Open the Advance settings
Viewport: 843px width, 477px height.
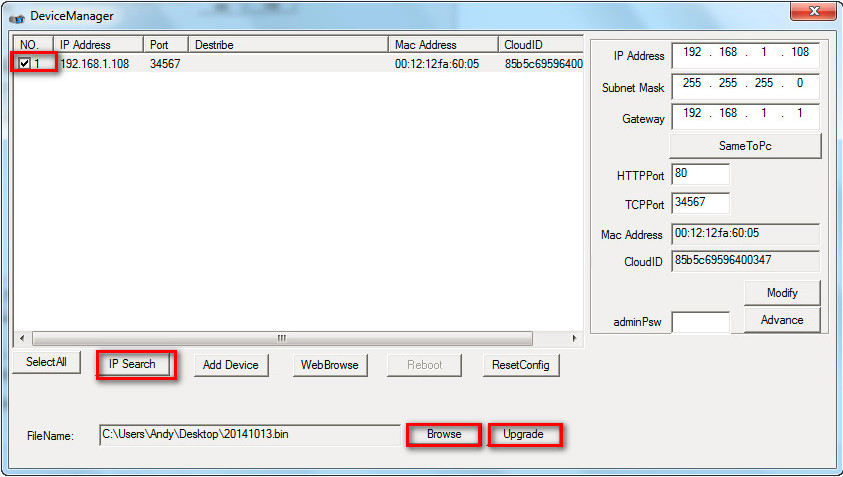[781, 320]
